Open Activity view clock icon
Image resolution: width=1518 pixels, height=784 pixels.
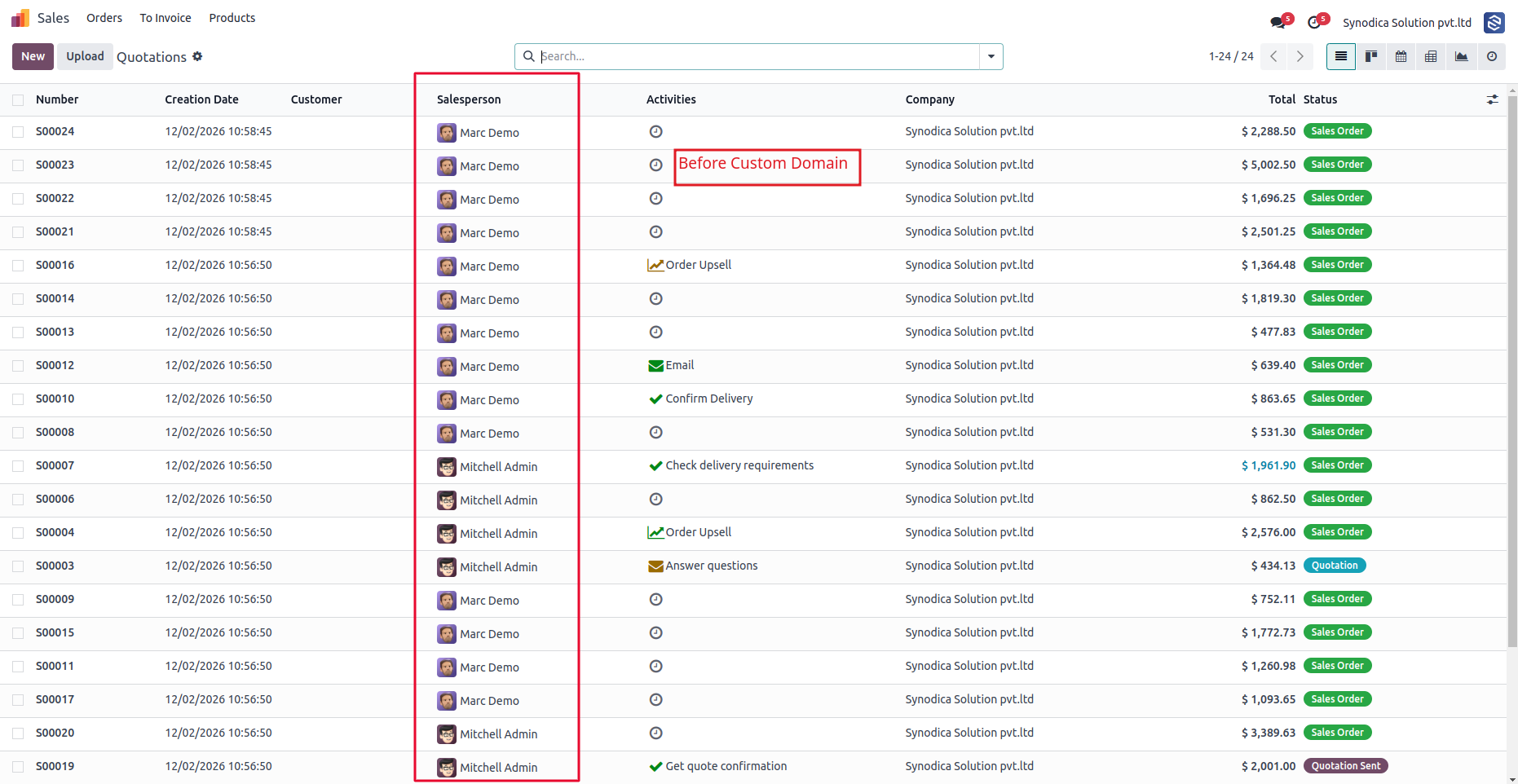1491,56
